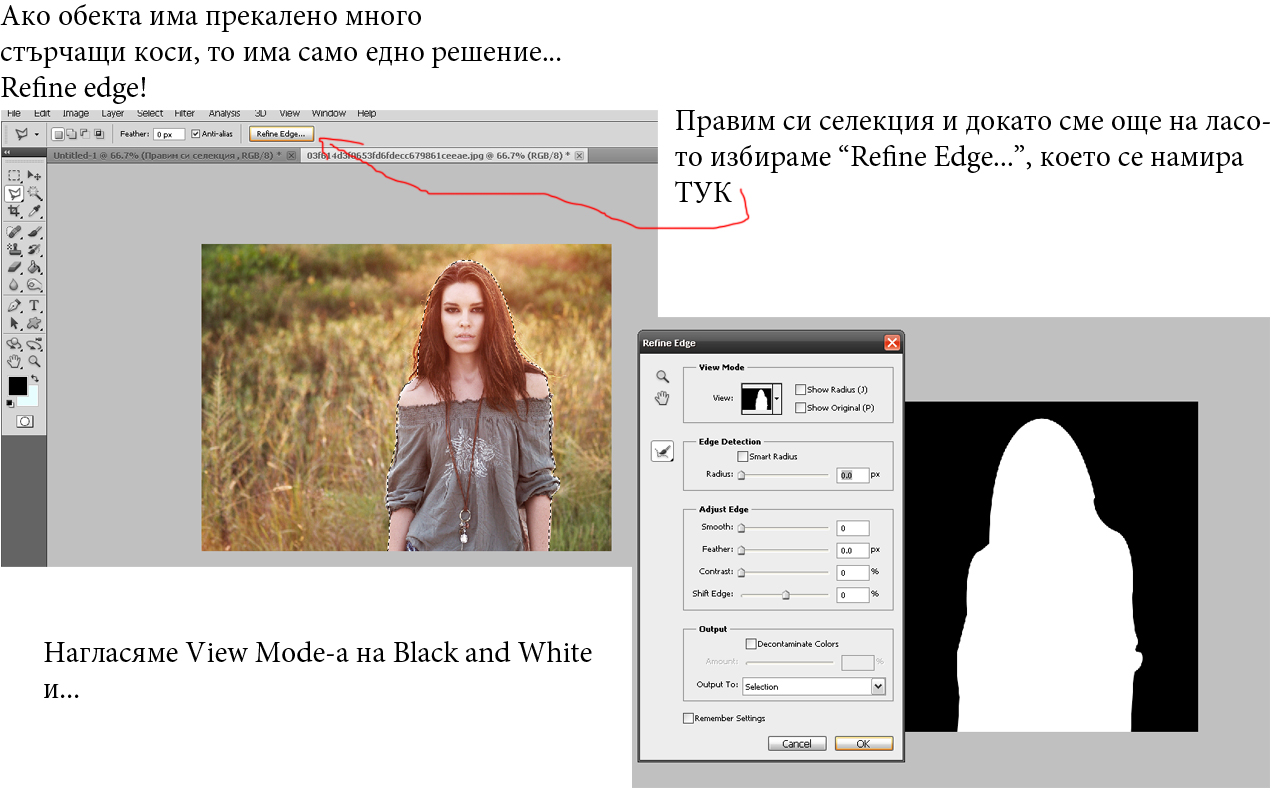The height and width of the screenshot is (800, 1280).
Task: Select the Zoom tool in Refine Edge dialog
Action: (662, 376)
